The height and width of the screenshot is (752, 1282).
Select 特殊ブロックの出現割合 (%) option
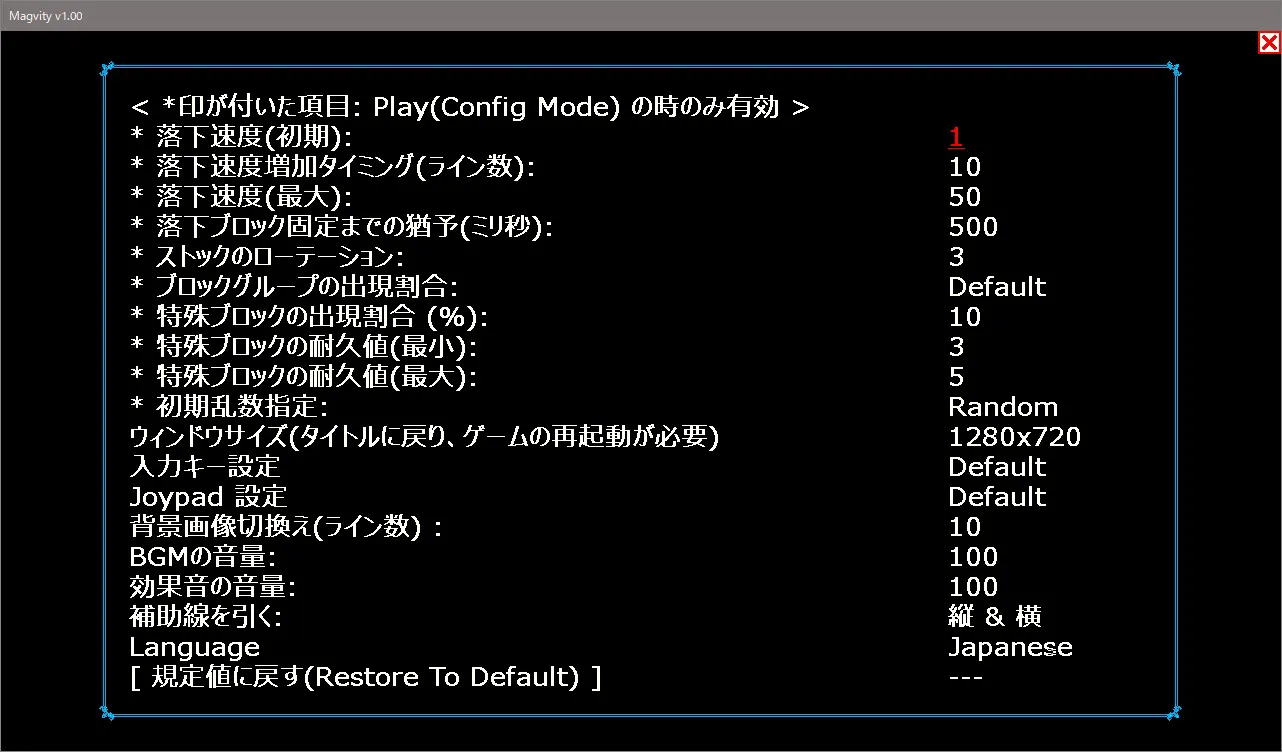click(x=308, y=317)
